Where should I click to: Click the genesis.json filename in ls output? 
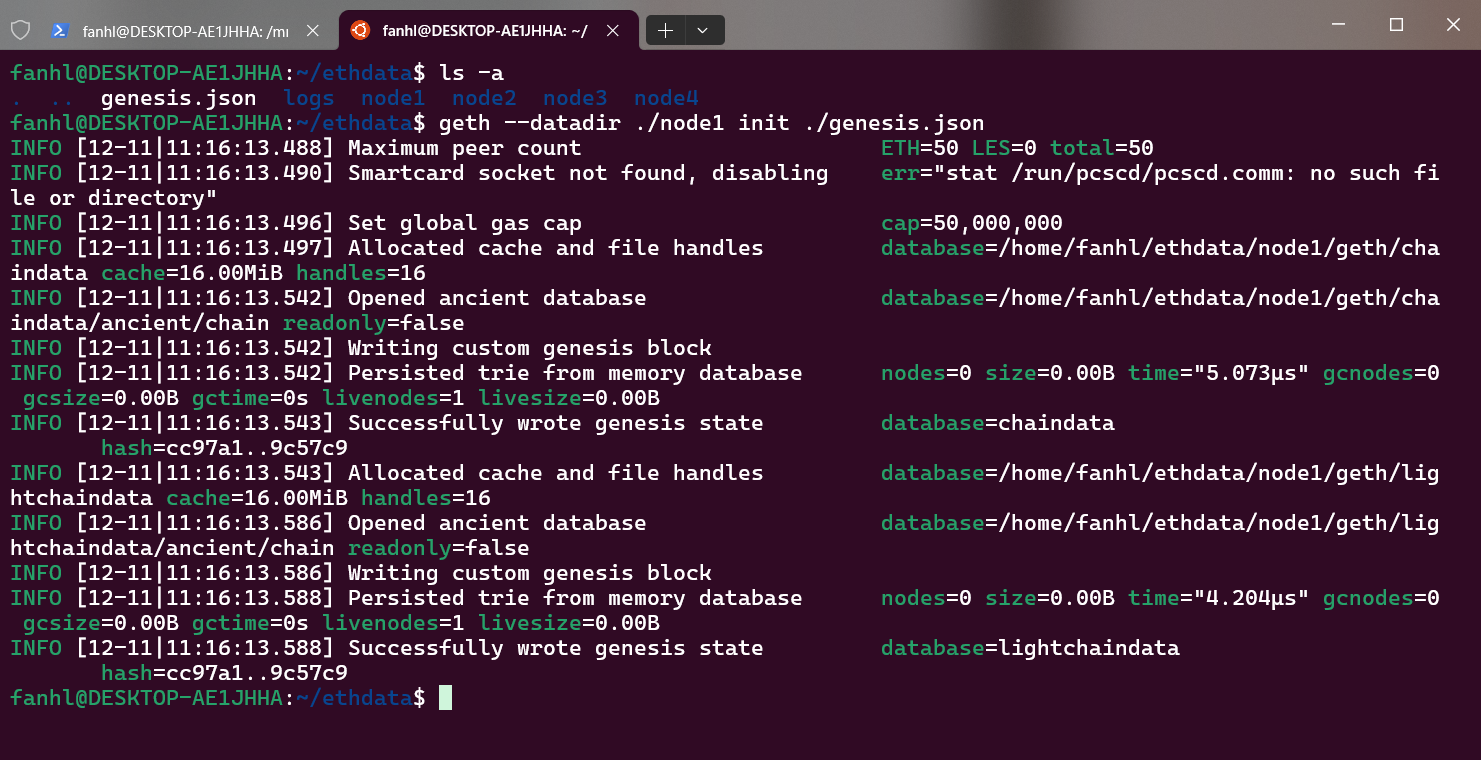coord(179,98)
